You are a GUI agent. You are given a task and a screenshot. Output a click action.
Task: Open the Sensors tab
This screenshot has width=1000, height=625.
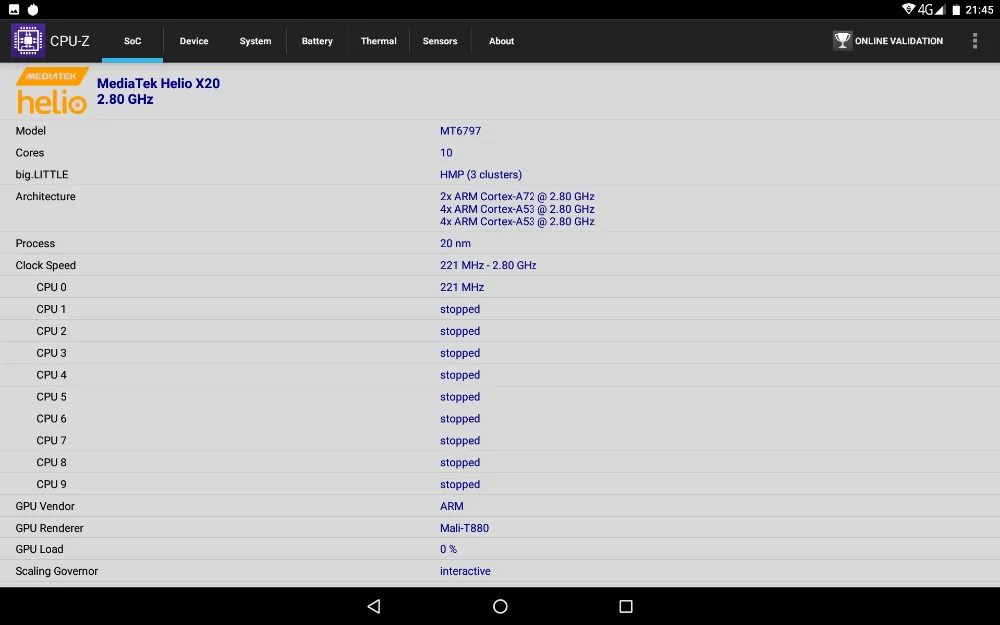click(440, 41)
